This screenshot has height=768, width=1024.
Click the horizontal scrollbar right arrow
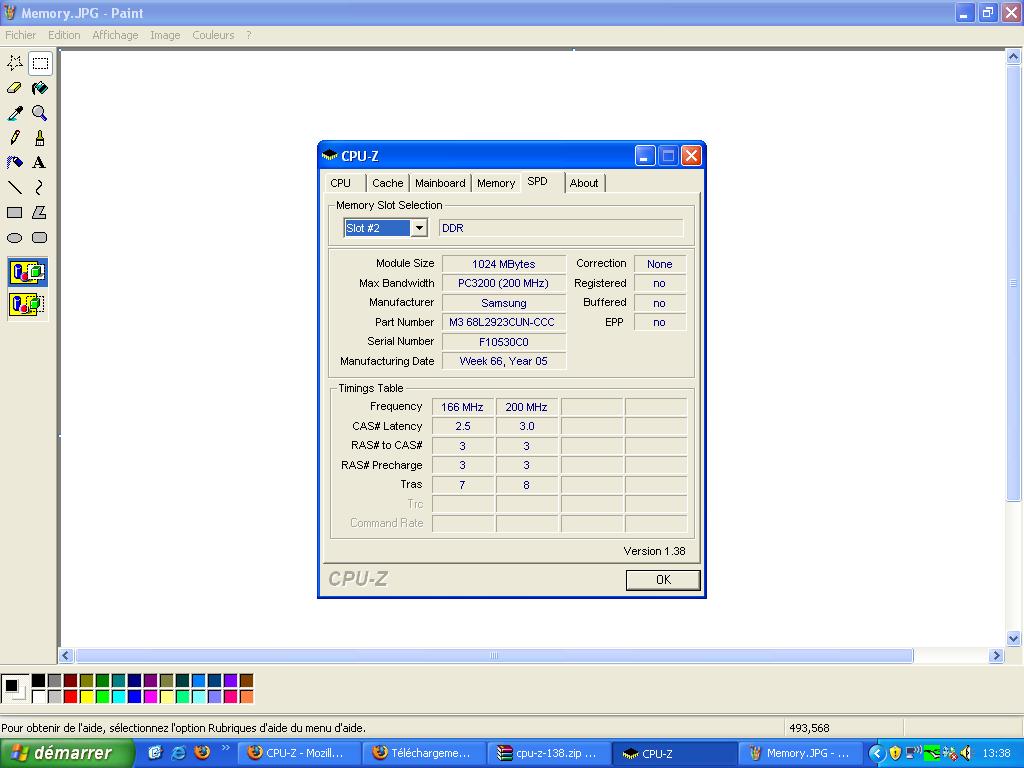[x=996, y=656]
